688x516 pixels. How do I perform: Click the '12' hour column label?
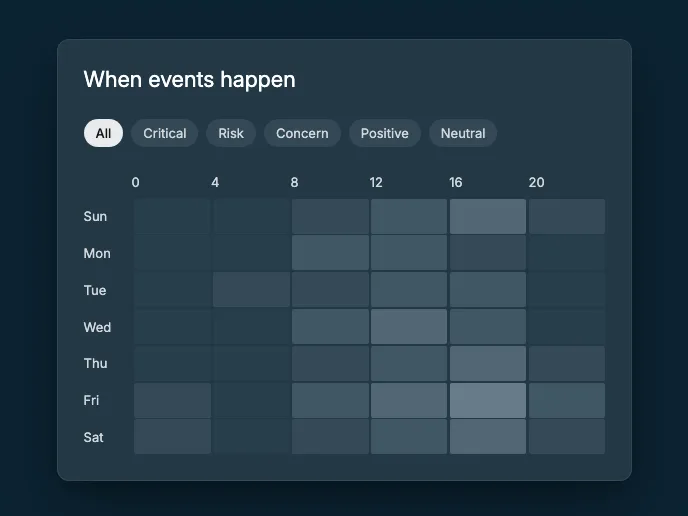tap(376, 182)
